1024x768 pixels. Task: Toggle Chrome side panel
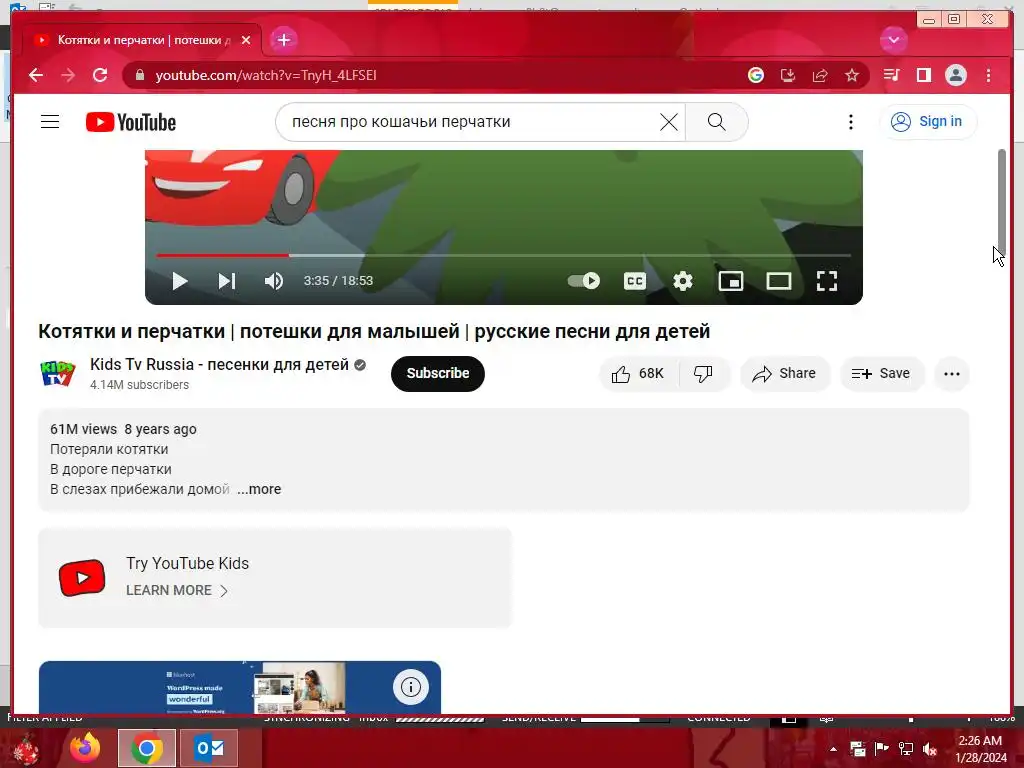(x=923, y=75)
